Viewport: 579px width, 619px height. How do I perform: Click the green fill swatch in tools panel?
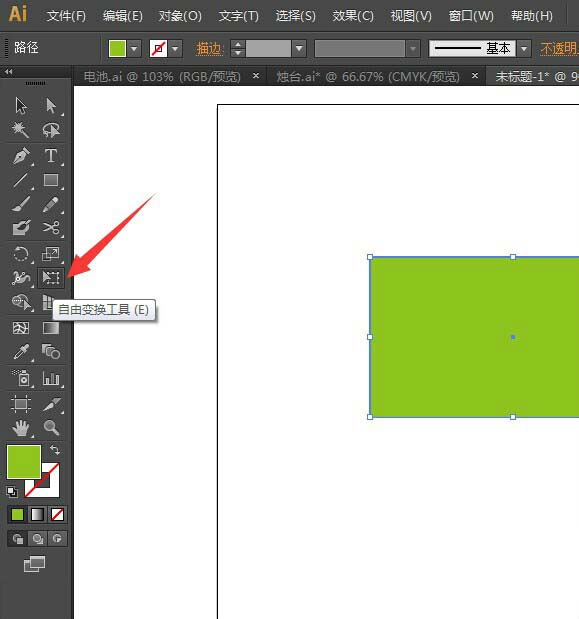[x=24, y=462]
